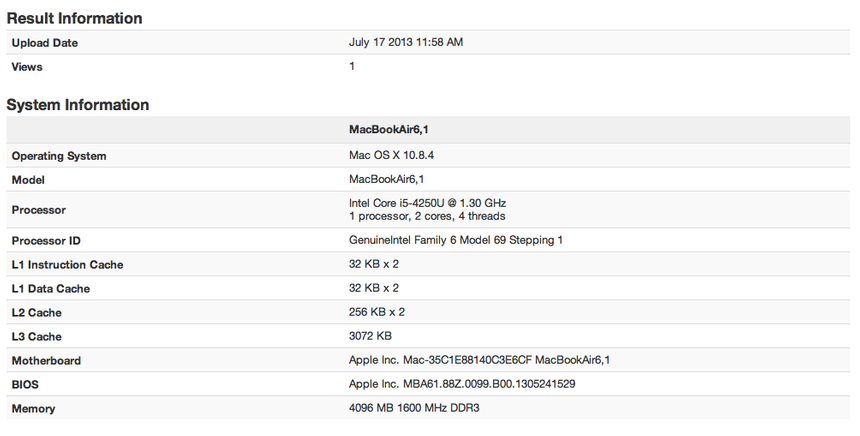Click the L2 Cache 256 KB x 2 value
This screenshot has width=860, height=436.
376,312
